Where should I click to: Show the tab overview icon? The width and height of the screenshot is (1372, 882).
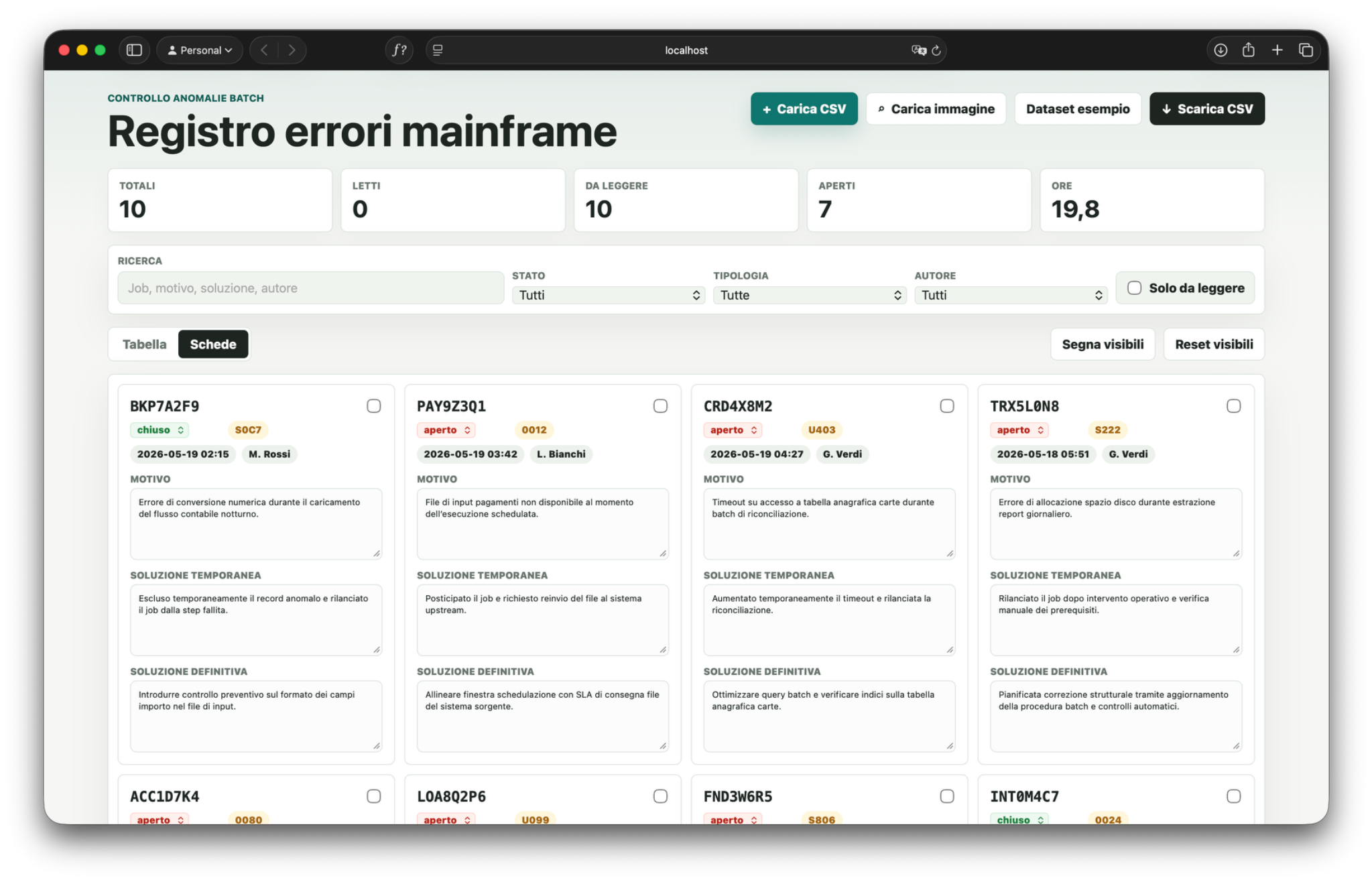pyautogui.click(x=1306, y=50)
